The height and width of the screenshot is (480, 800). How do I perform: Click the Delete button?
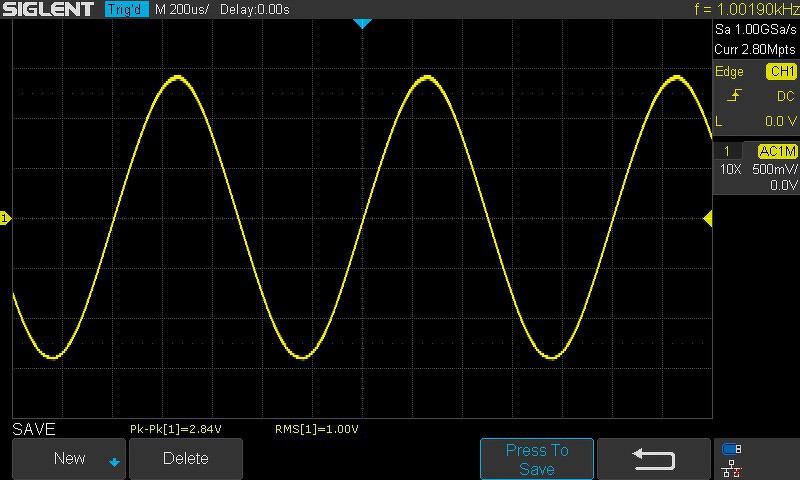(x=186, y=459)
